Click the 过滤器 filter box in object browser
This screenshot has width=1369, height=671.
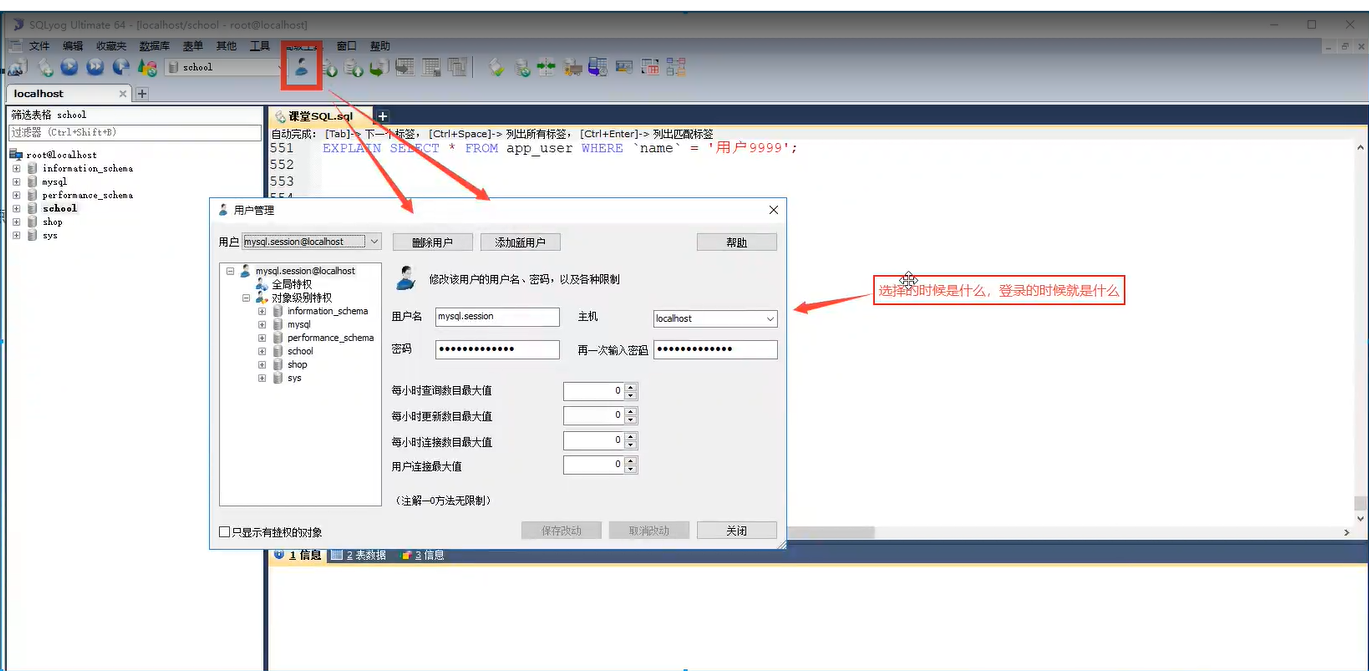pos(135,132)
